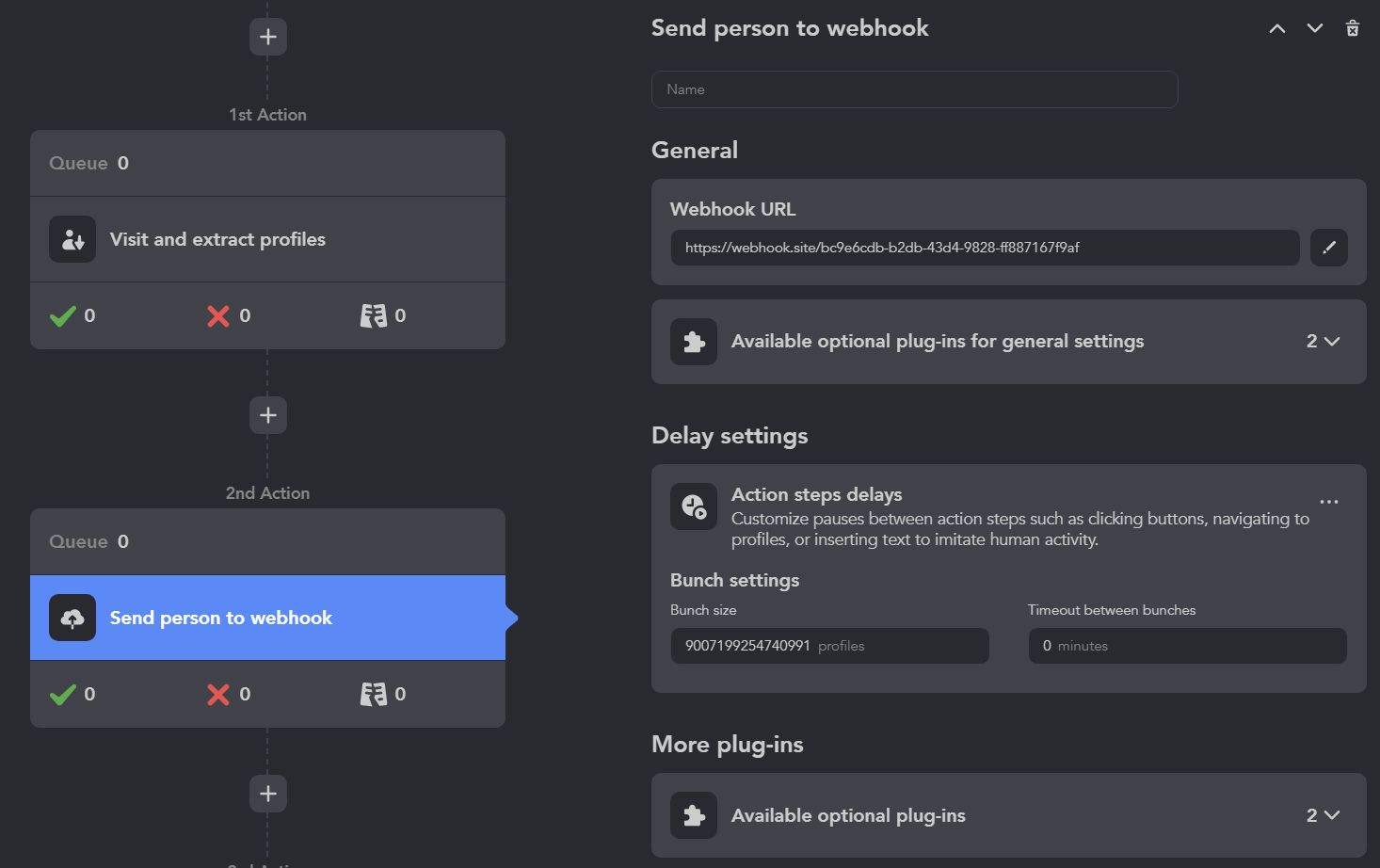Click the pencil icon to edit Webhook URL

pos(1328,248)
